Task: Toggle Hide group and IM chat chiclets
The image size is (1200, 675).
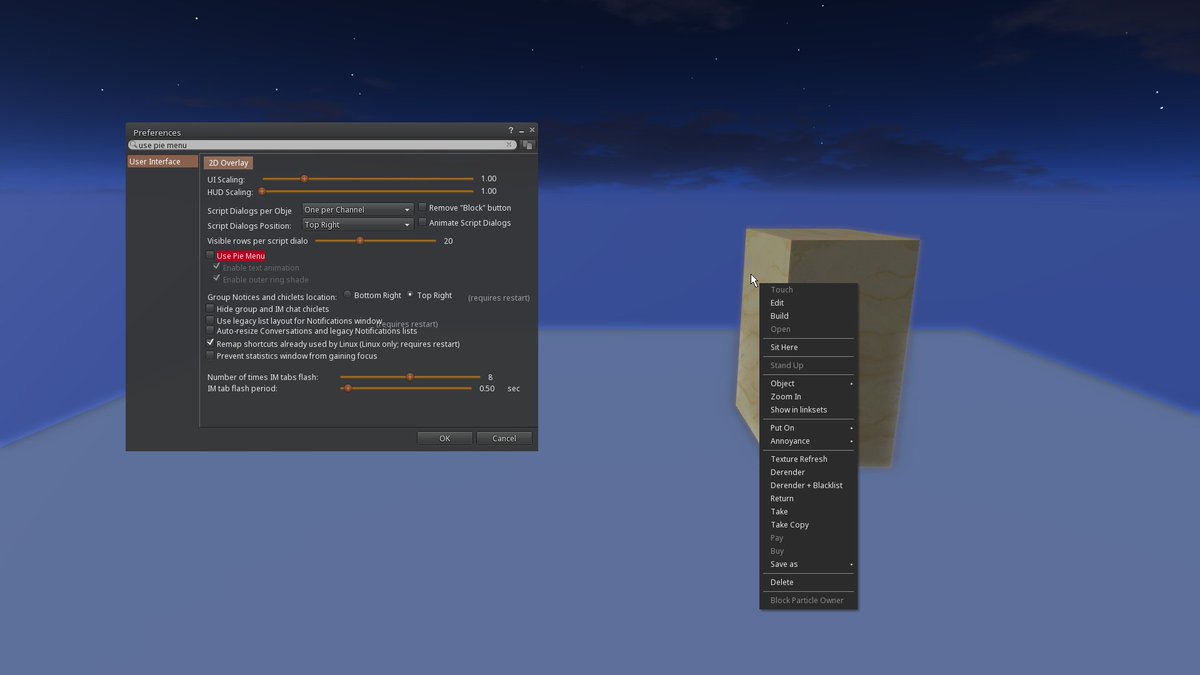Action: (210, 309)
